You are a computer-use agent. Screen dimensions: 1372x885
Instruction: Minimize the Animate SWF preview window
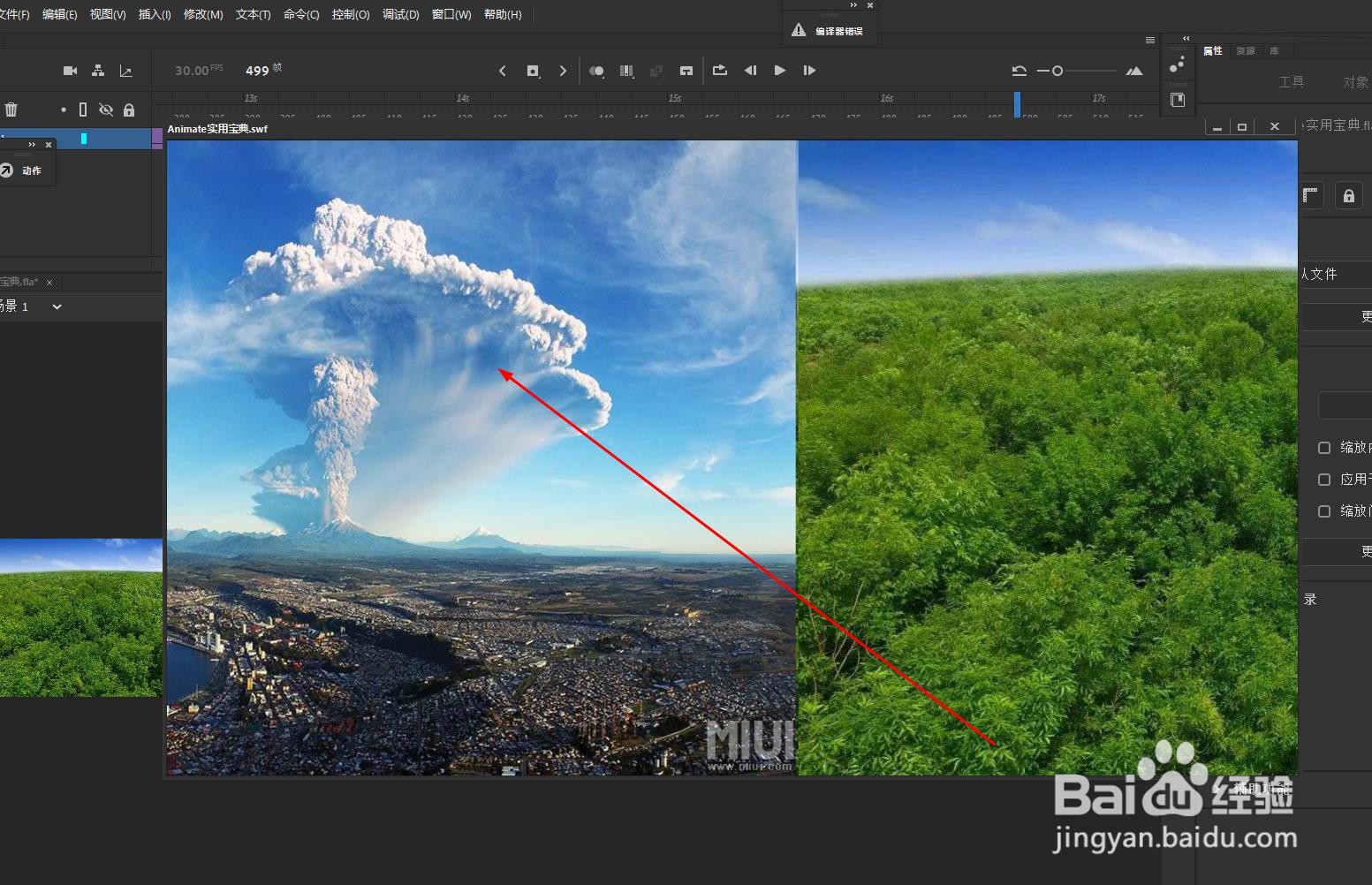coord(1217,127)
